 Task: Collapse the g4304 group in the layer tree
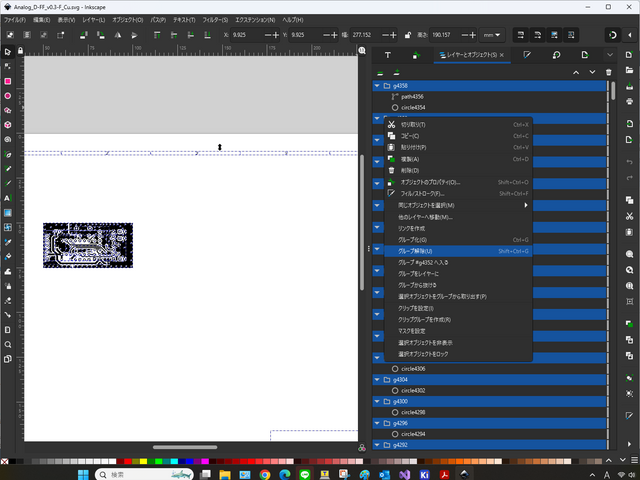(377, 380)
